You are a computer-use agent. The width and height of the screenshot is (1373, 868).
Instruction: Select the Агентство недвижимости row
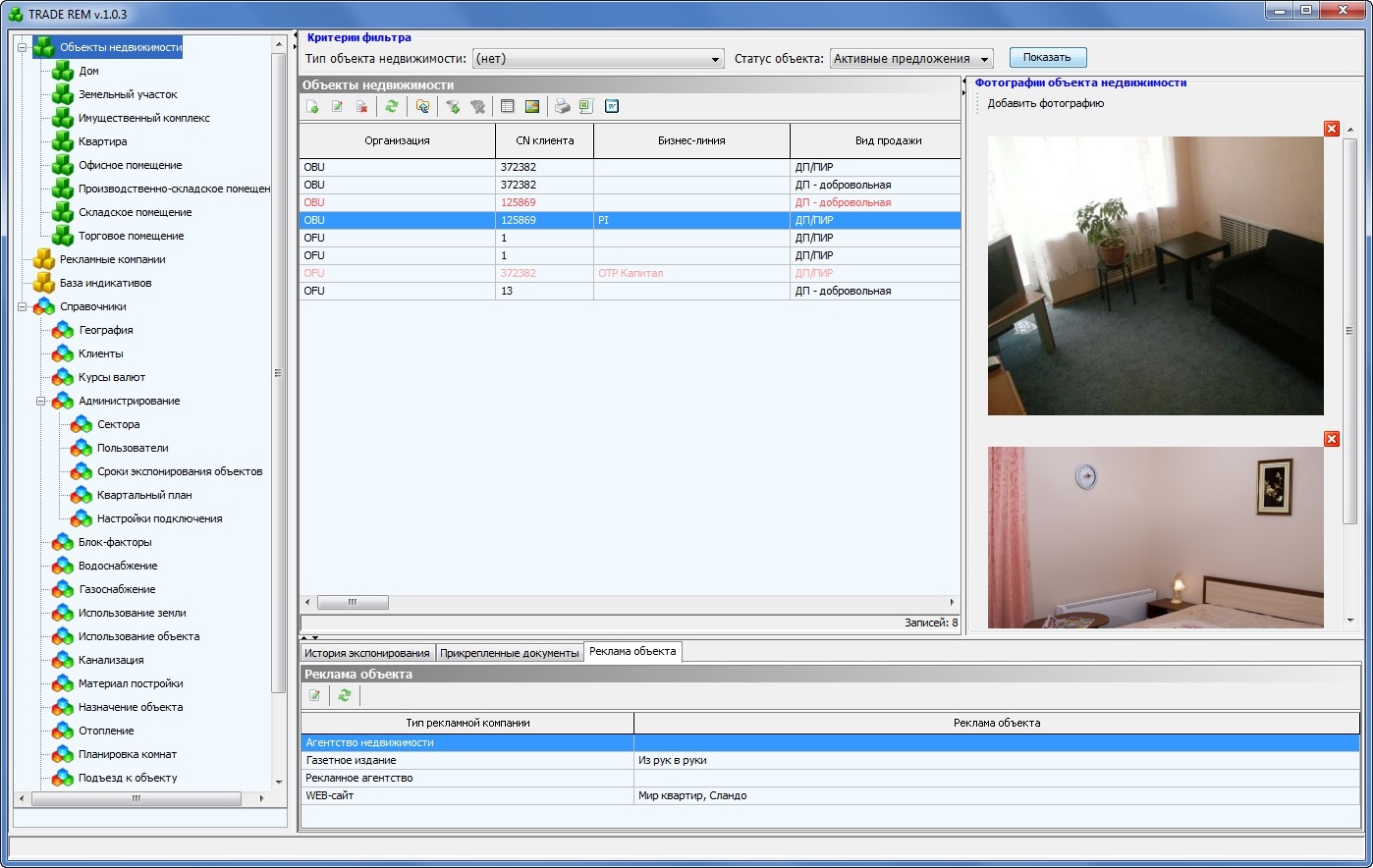click(x=831, y=742)
